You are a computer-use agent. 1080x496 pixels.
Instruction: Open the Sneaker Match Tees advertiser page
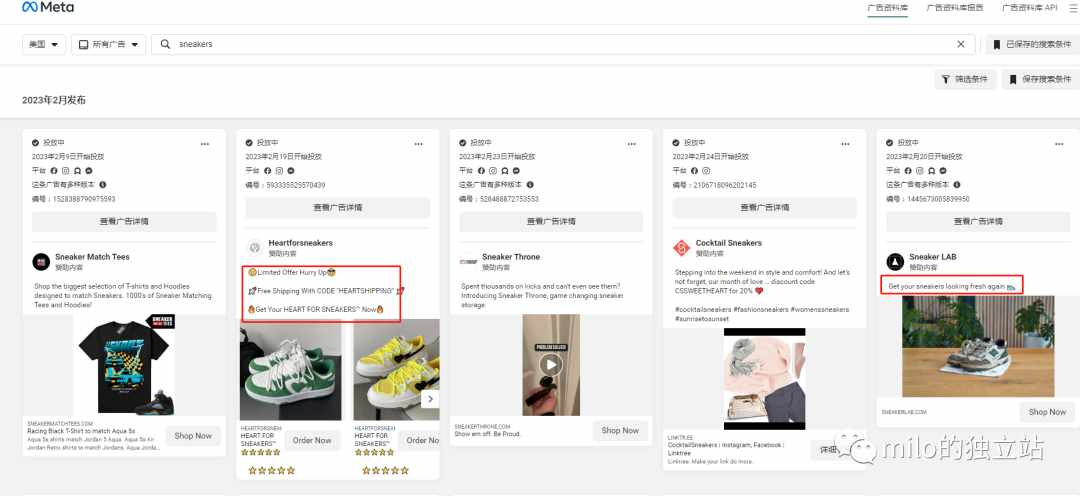click(x=92, y=257)
